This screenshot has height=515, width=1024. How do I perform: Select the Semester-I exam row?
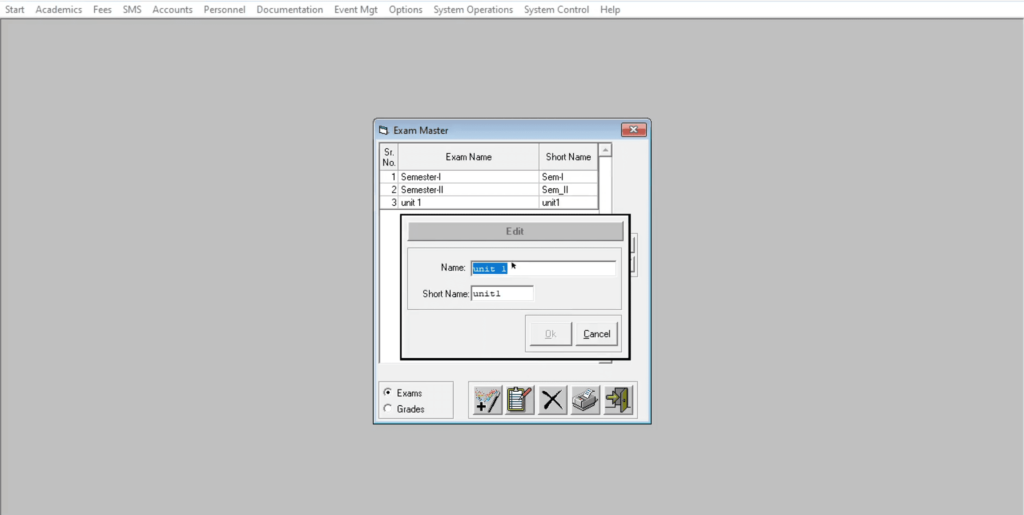click(488, 177)
